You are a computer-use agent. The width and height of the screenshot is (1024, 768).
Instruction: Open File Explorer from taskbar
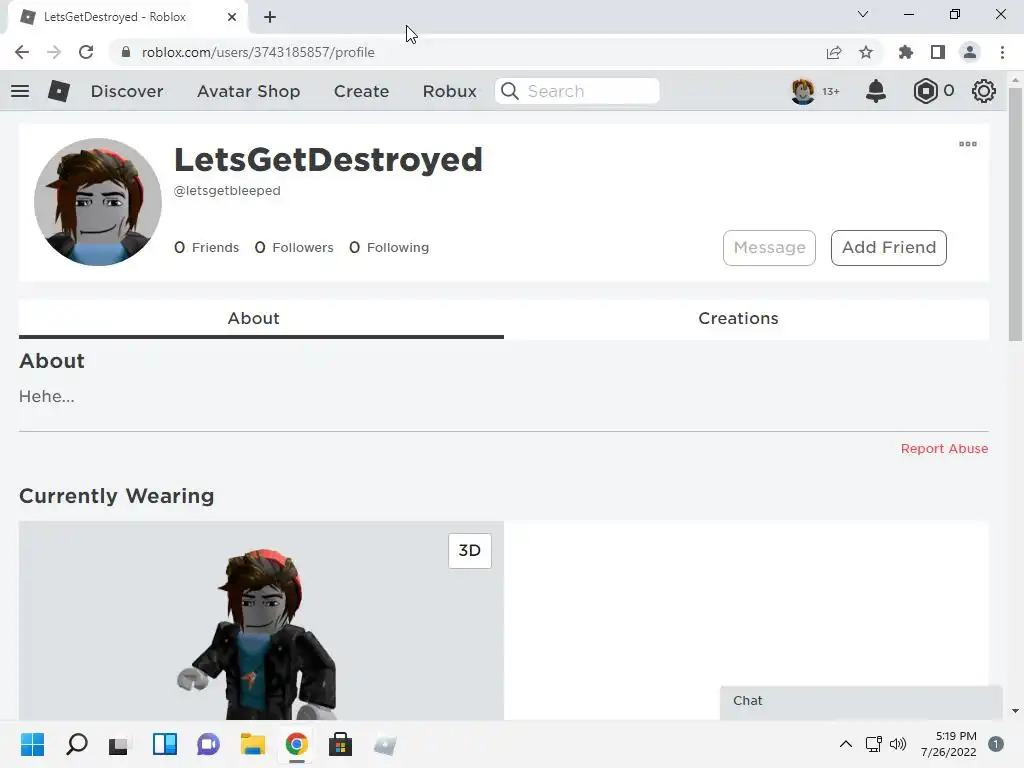(x=253, y=744)
